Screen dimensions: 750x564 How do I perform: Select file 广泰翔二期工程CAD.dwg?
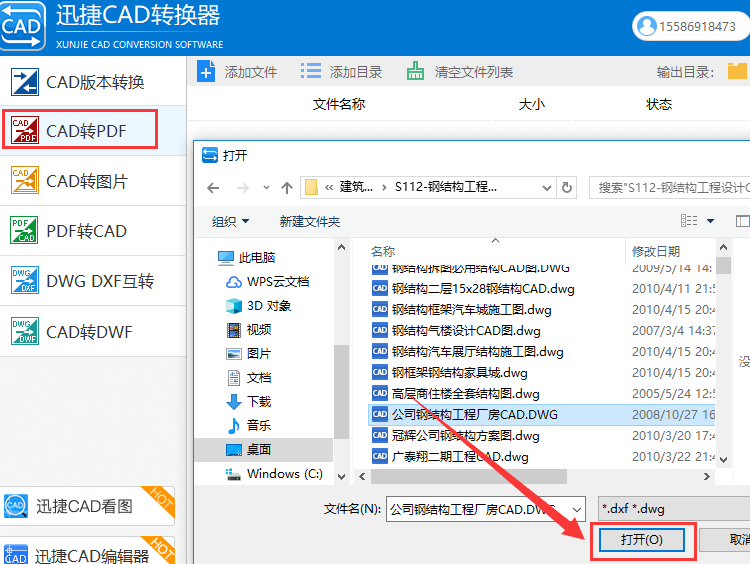pyautogui.click(x=541, y=457)
